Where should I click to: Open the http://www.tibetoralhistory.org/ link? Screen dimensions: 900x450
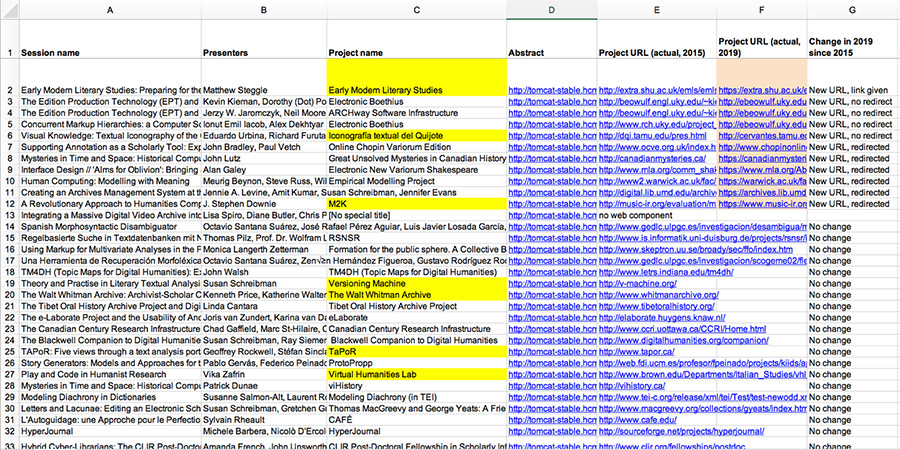(657, 307)
